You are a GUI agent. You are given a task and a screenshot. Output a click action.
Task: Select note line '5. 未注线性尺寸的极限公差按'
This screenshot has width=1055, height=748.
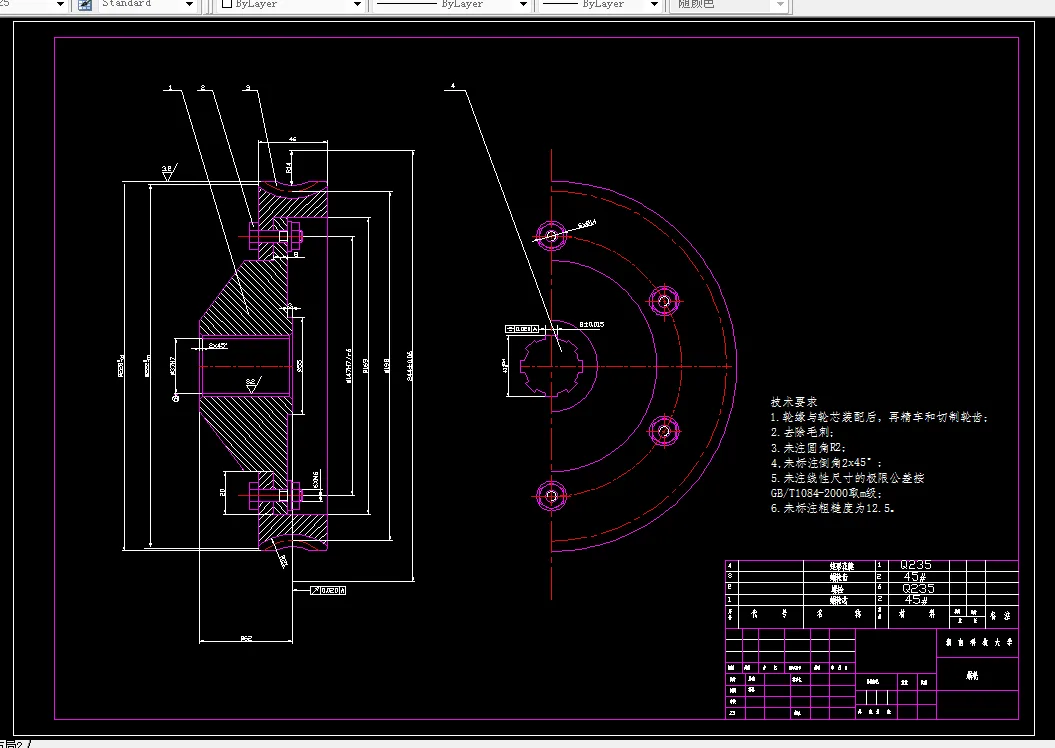(x=847, y=478)
